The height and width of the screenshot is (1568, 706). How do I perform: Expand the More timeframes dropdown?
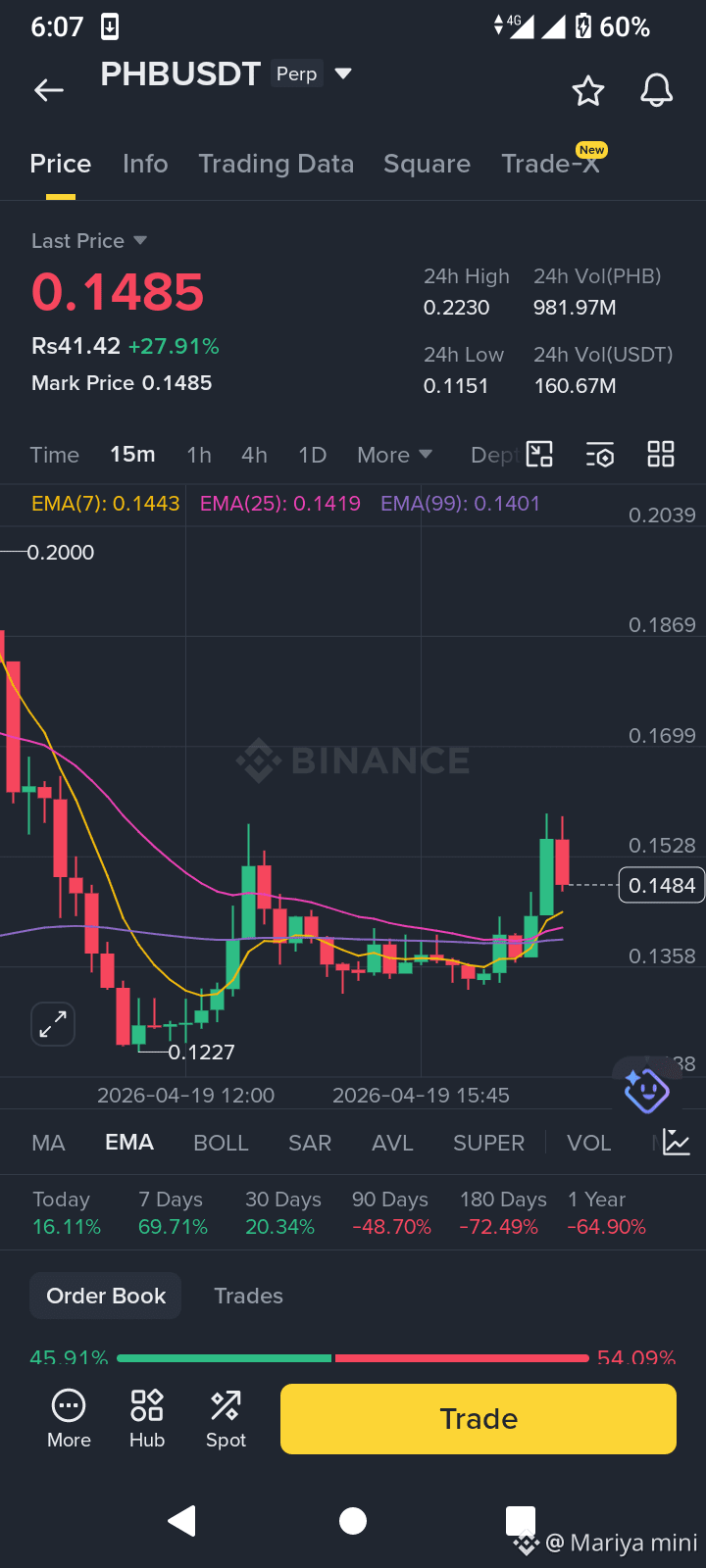394,455
